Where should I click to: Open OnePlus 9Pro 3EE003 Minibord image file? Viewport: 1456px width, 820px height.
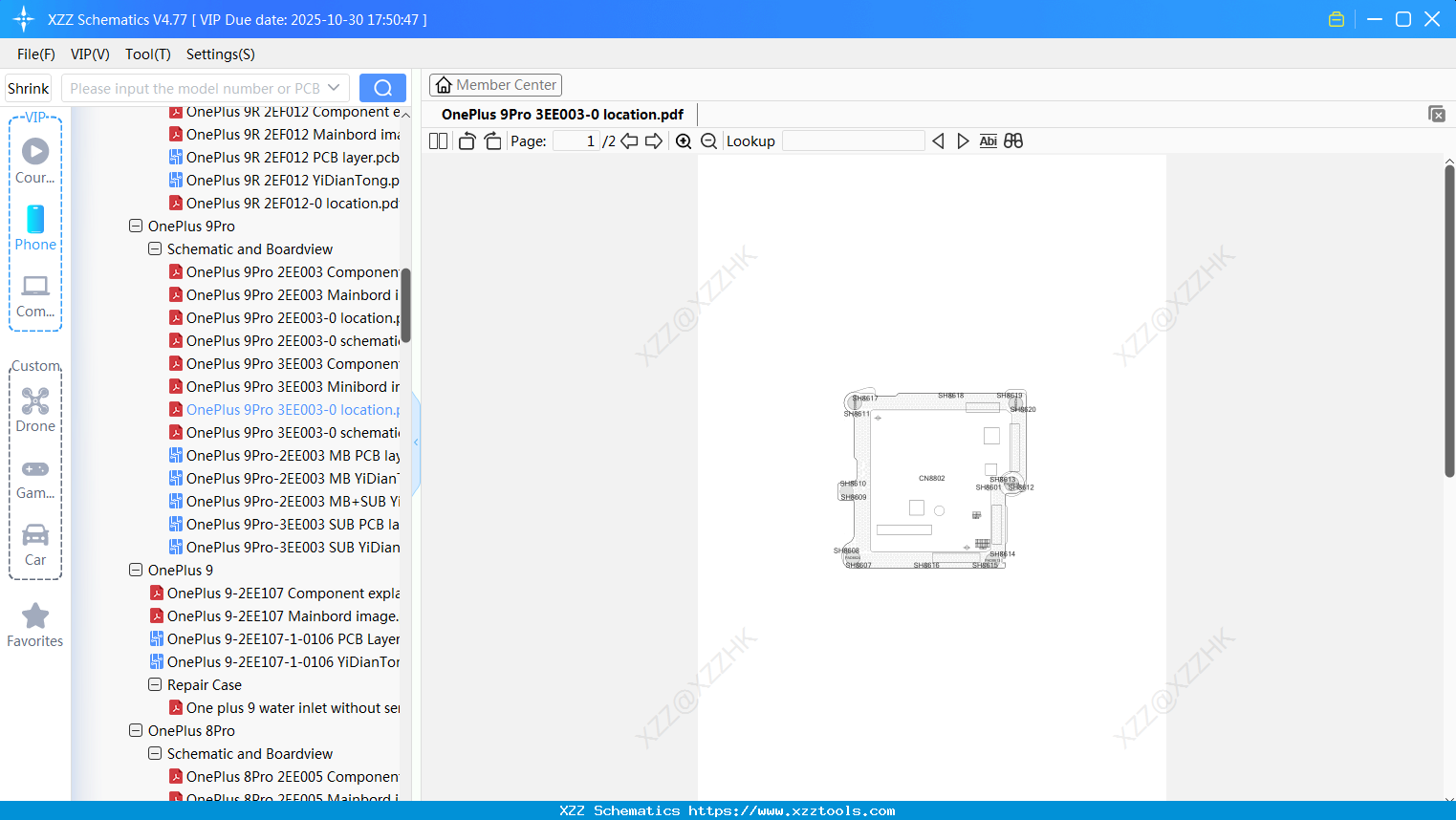pyautogui.click(x=284, y=387)
